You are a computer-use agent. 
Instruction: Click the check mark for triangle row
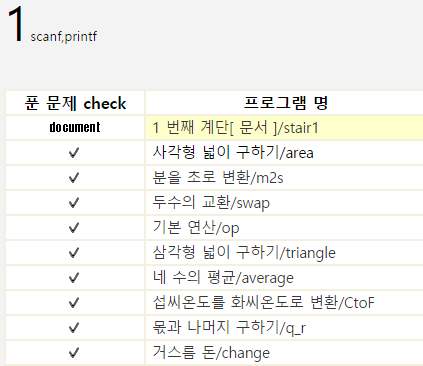(74, 253)
